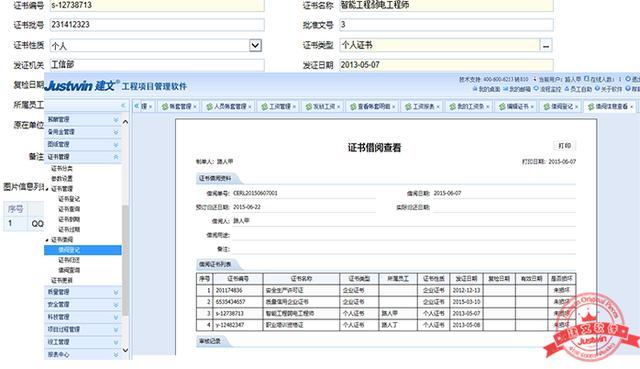640x369 pixels.
Task: Select 证书归还 in sidebar tree
Action: (x=69, y=260)
